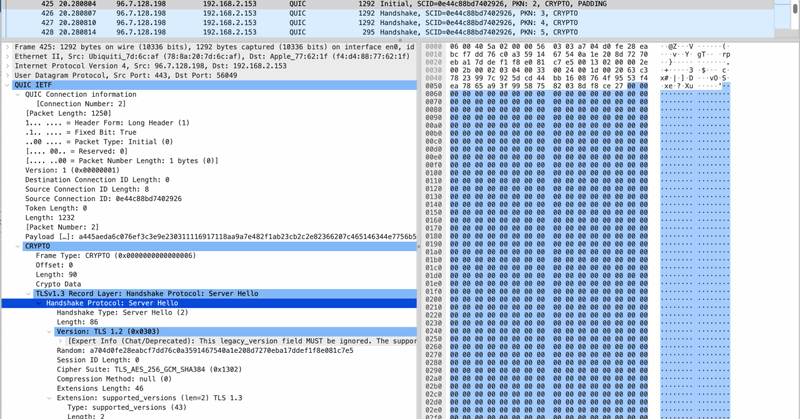Image resolution: width=800 pixels, height=419 pixels.
Task: Select Packet Number Length: 1 bytes line
Action: click(x=121, y=161)
